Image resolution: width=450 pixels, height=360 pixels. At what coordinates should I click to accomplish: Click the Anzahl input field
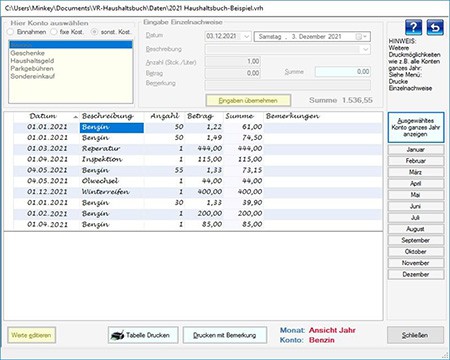233,61
